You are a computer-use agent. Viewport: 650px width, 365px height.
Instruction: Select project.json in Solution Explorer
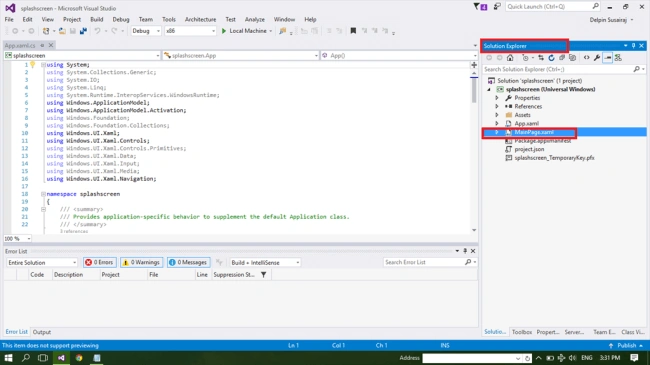click(529, 149)
